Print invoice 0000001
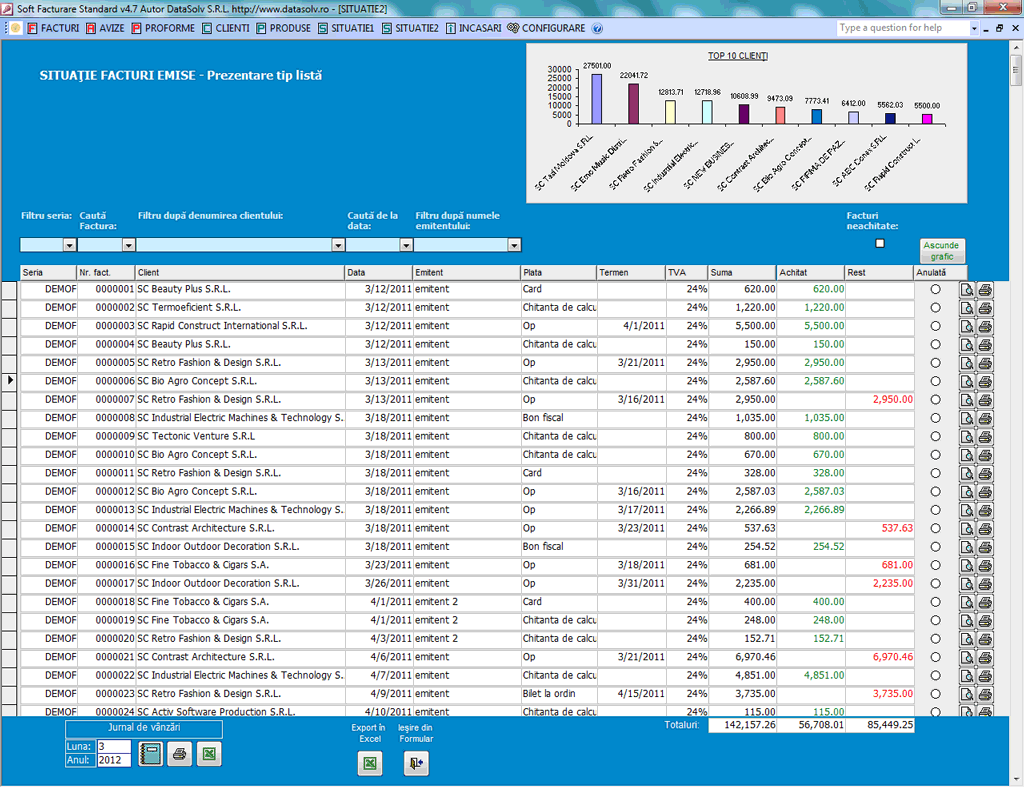Image resolution: width=1024 pixels, height=787 pixels. pos(985,289)
